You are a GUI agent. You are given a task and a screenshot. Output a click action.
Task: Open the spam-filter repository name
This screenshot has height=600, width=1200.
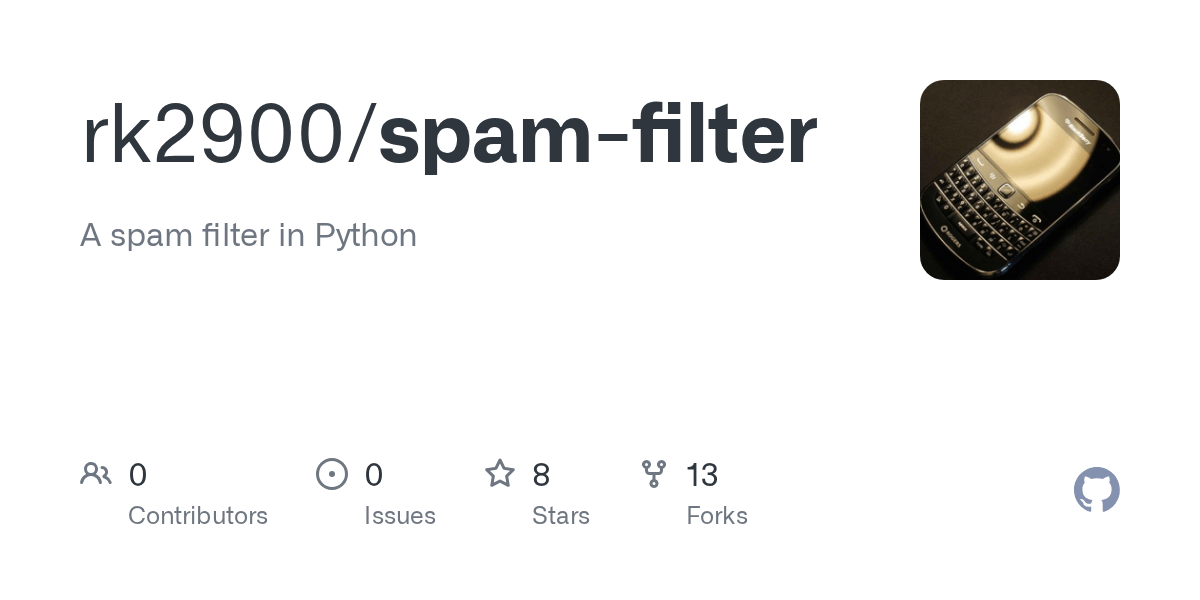point(598,136)
